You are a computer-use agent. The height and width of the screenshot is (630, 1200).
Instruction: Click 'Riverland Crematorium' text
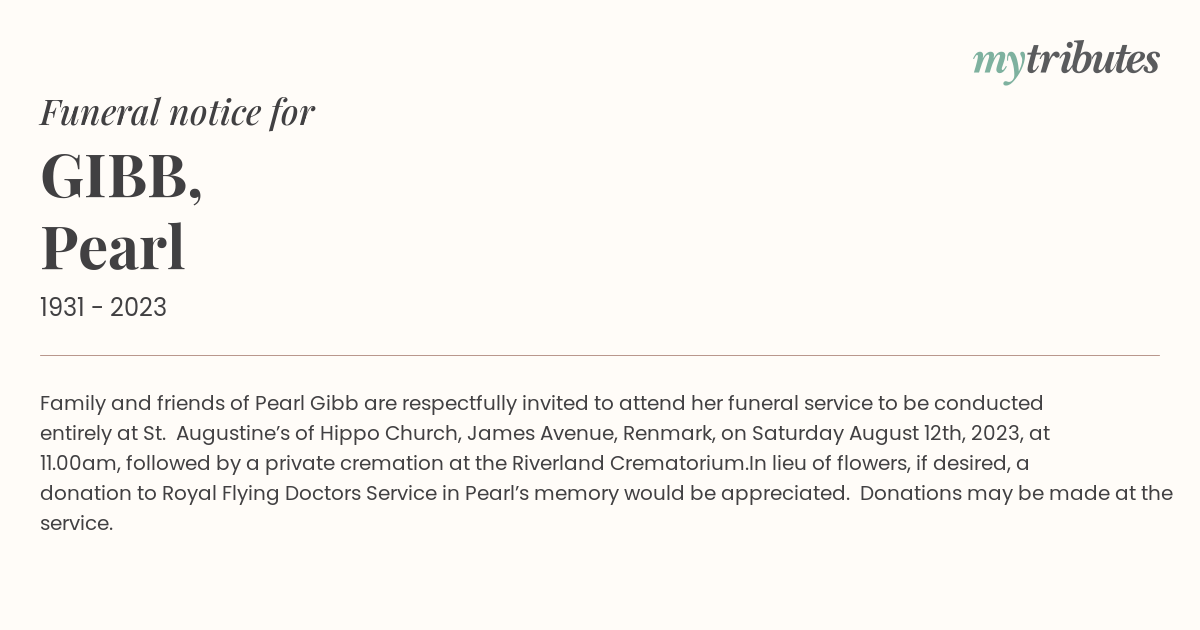629,463
